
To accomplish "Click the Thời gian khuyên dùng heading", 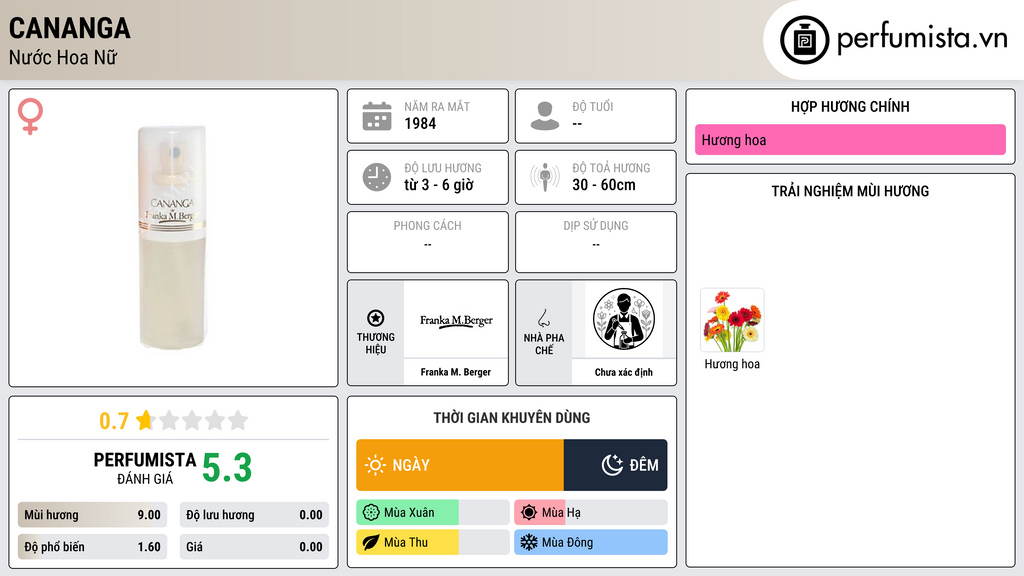I will pos(512,418).
